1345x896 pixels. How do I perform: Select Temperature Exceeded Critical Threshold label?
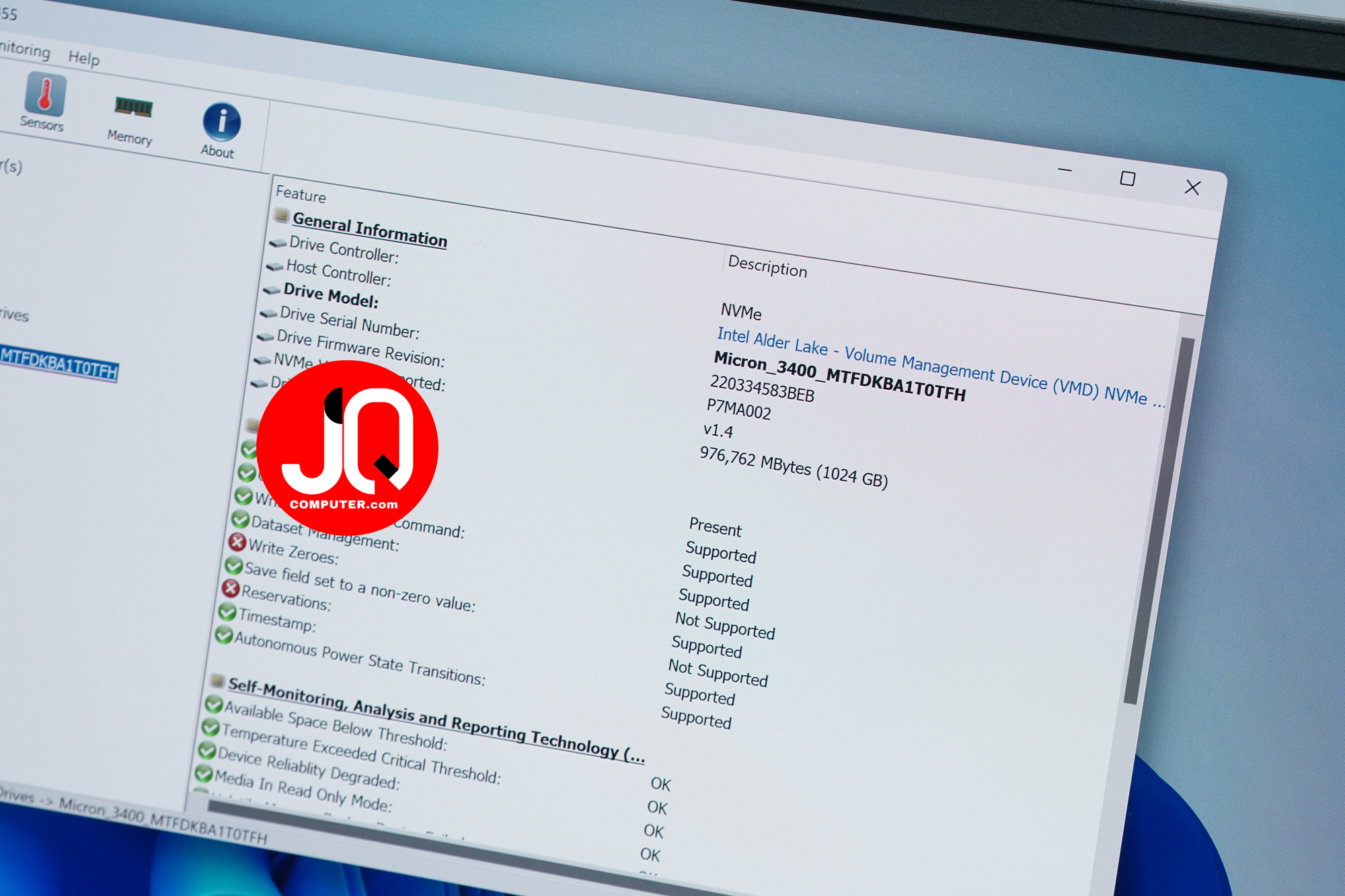click(x=361, y=754)
